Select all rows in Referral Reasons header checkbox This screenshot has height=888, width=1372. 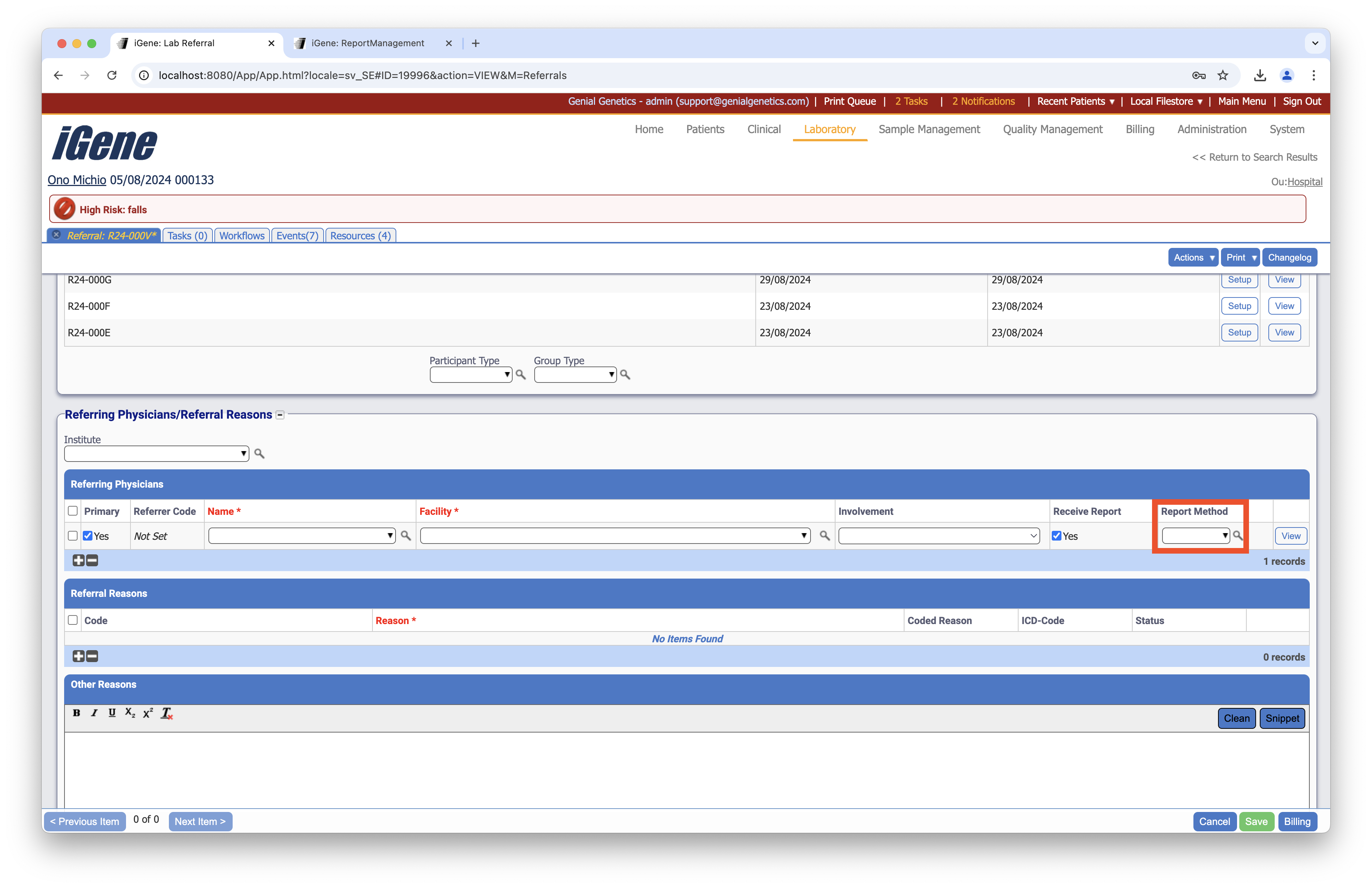tap(73, 620)
